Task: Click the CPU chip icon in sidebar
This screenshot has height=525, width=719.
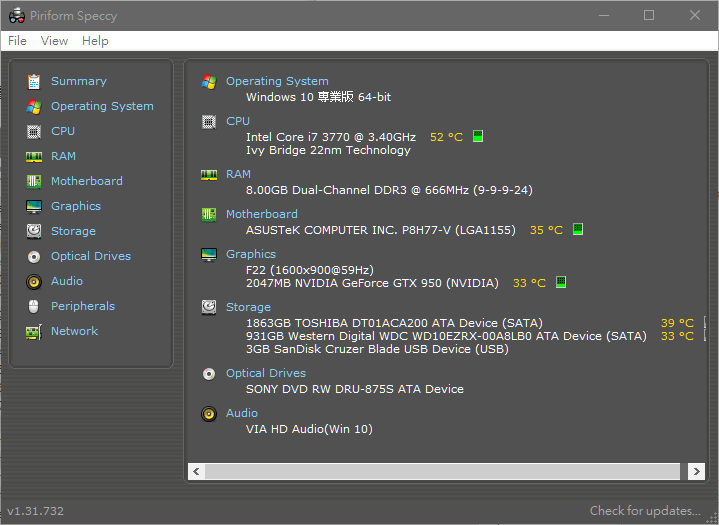Action: click(34, 132)
